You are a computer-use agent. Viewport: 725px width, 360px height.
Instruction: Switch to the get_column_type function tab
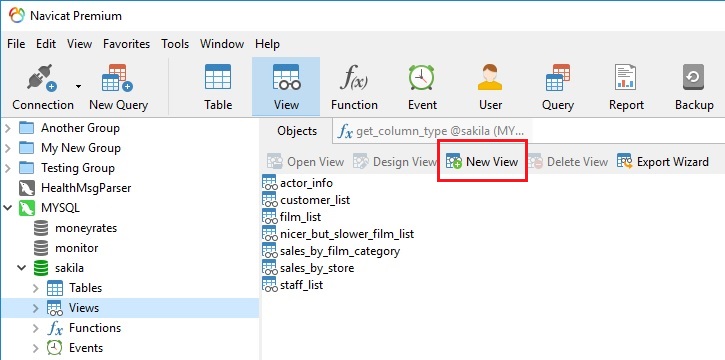click(432, 131)
